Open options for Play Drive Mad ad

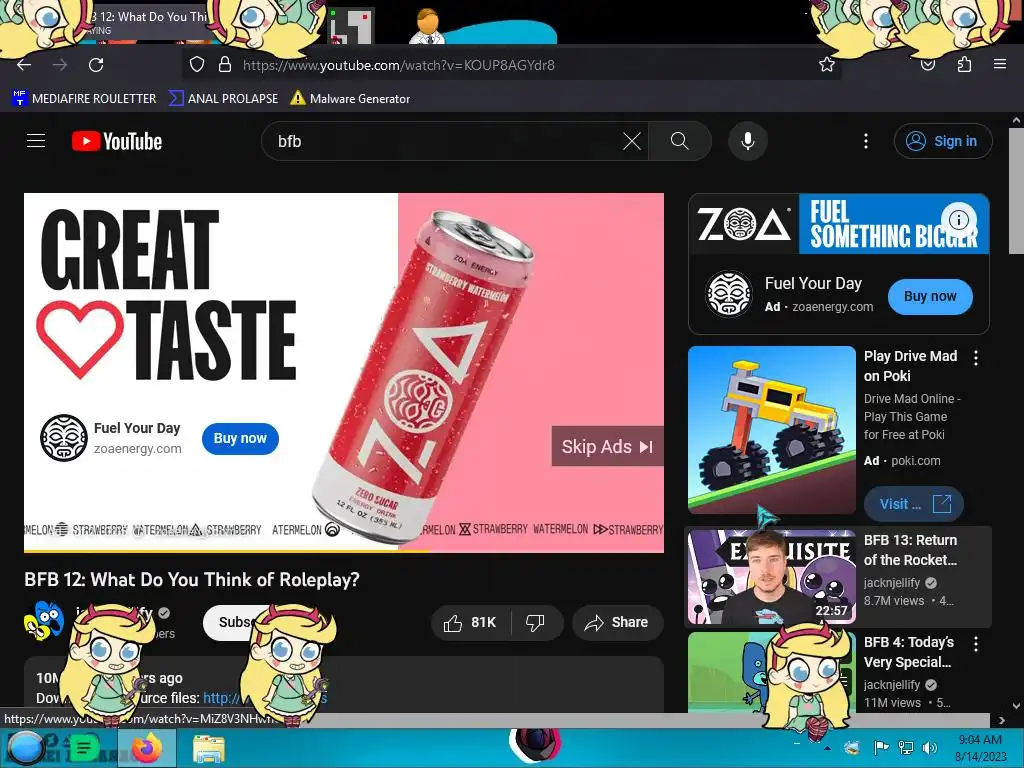976,358
